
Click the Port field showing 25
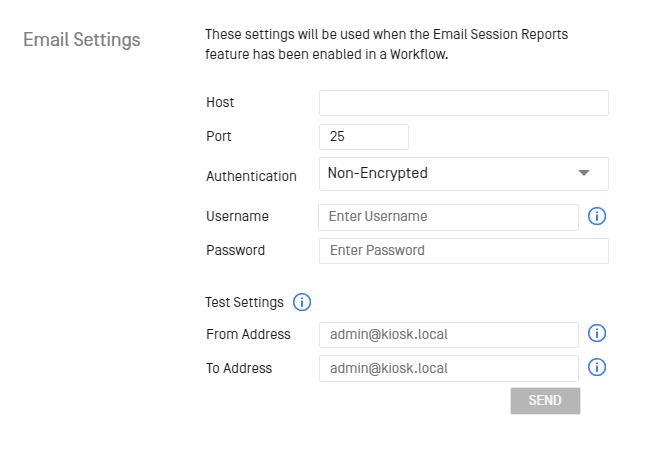(364, 137)
